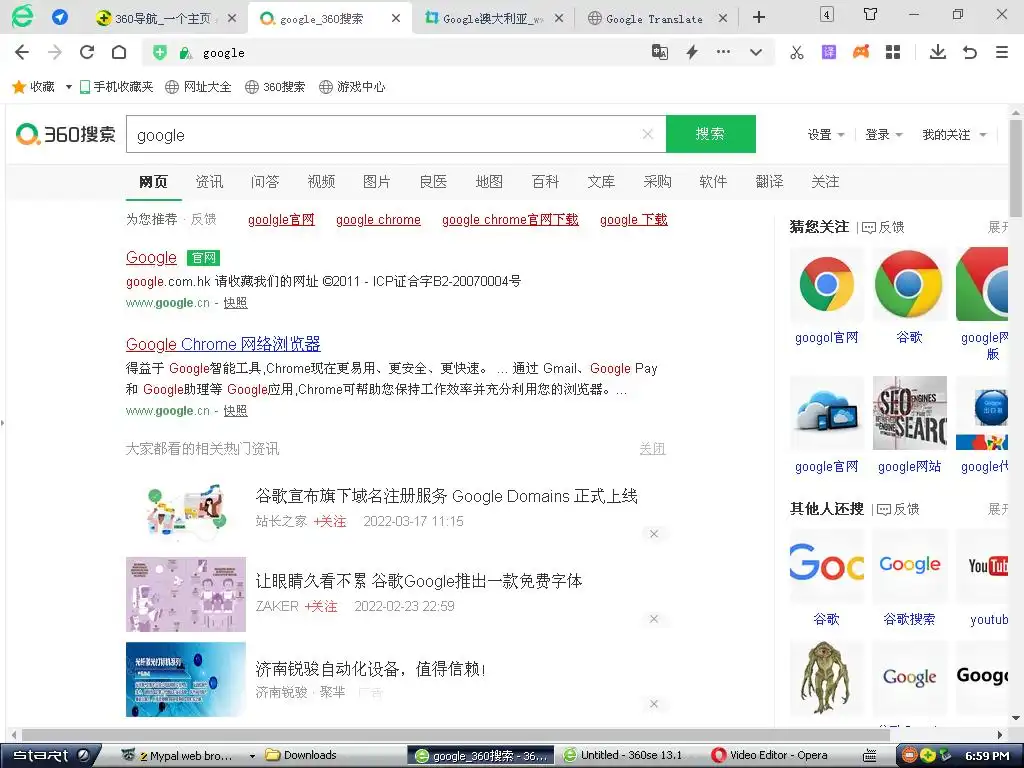Click the browser back arrow
The image size is (1024, 768).
[22, 52]
